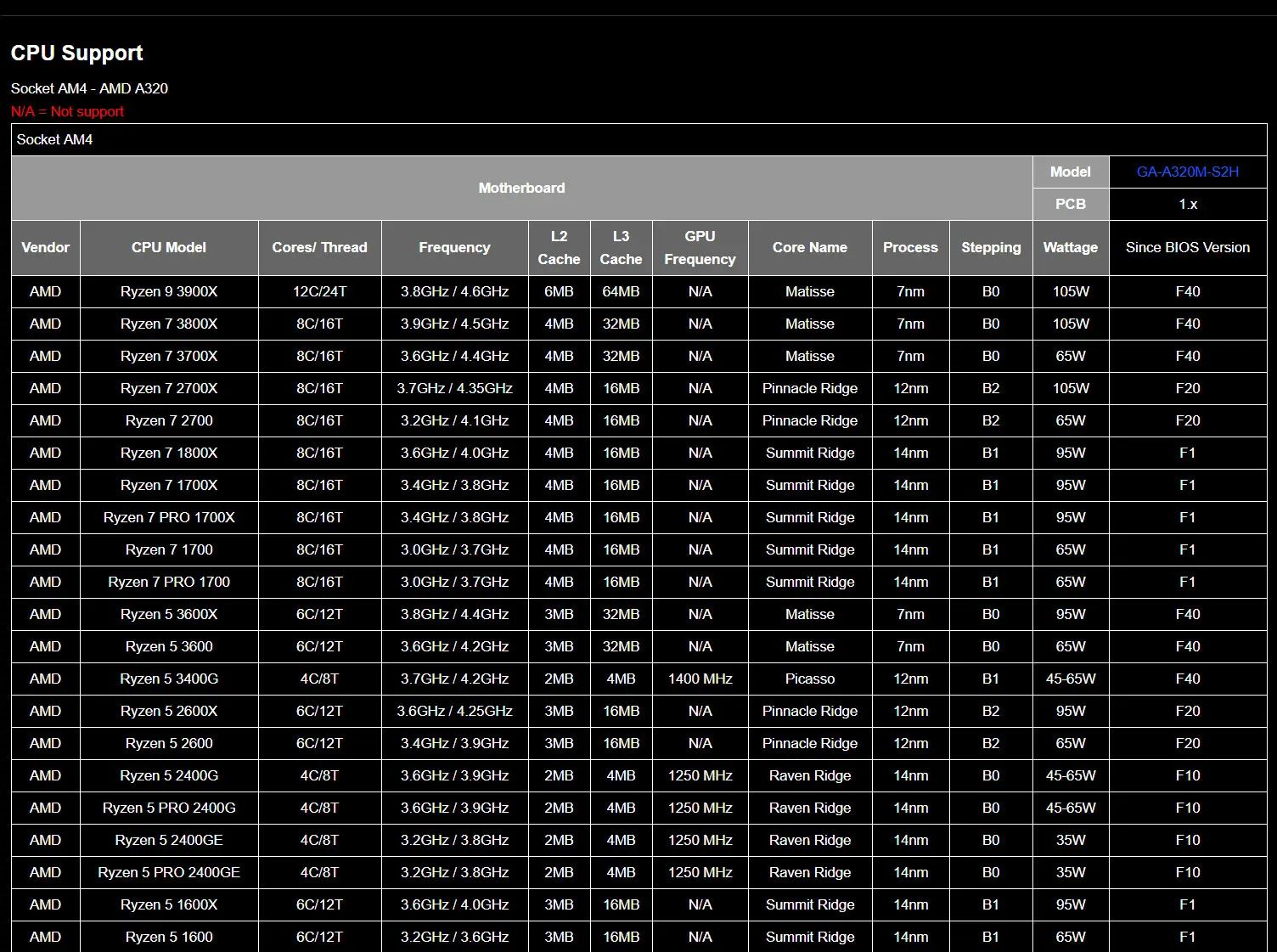Select the 105W wattage for Ryzen 7 2700X

pyautogui.click(x=1071, y=388)
